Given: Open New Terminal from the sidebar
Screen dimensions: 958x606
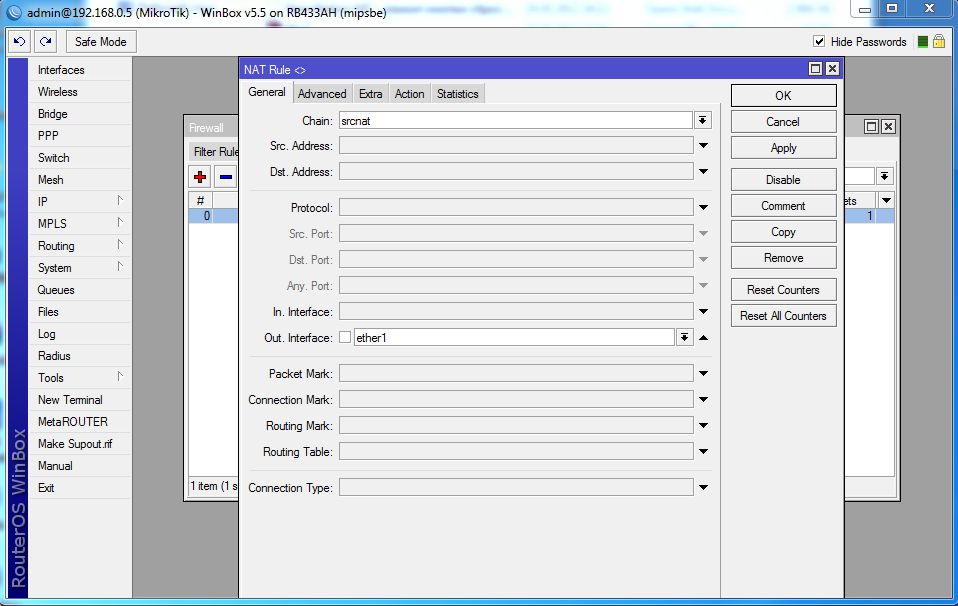Looking at the screenshot, I should 70,400.
